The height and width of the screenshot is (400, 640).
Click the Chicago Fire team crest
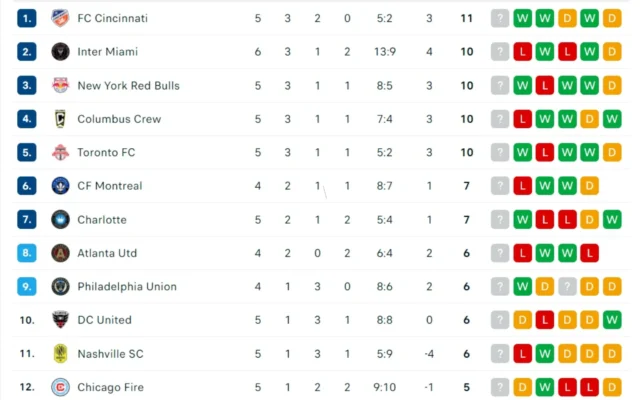(60, 387)
